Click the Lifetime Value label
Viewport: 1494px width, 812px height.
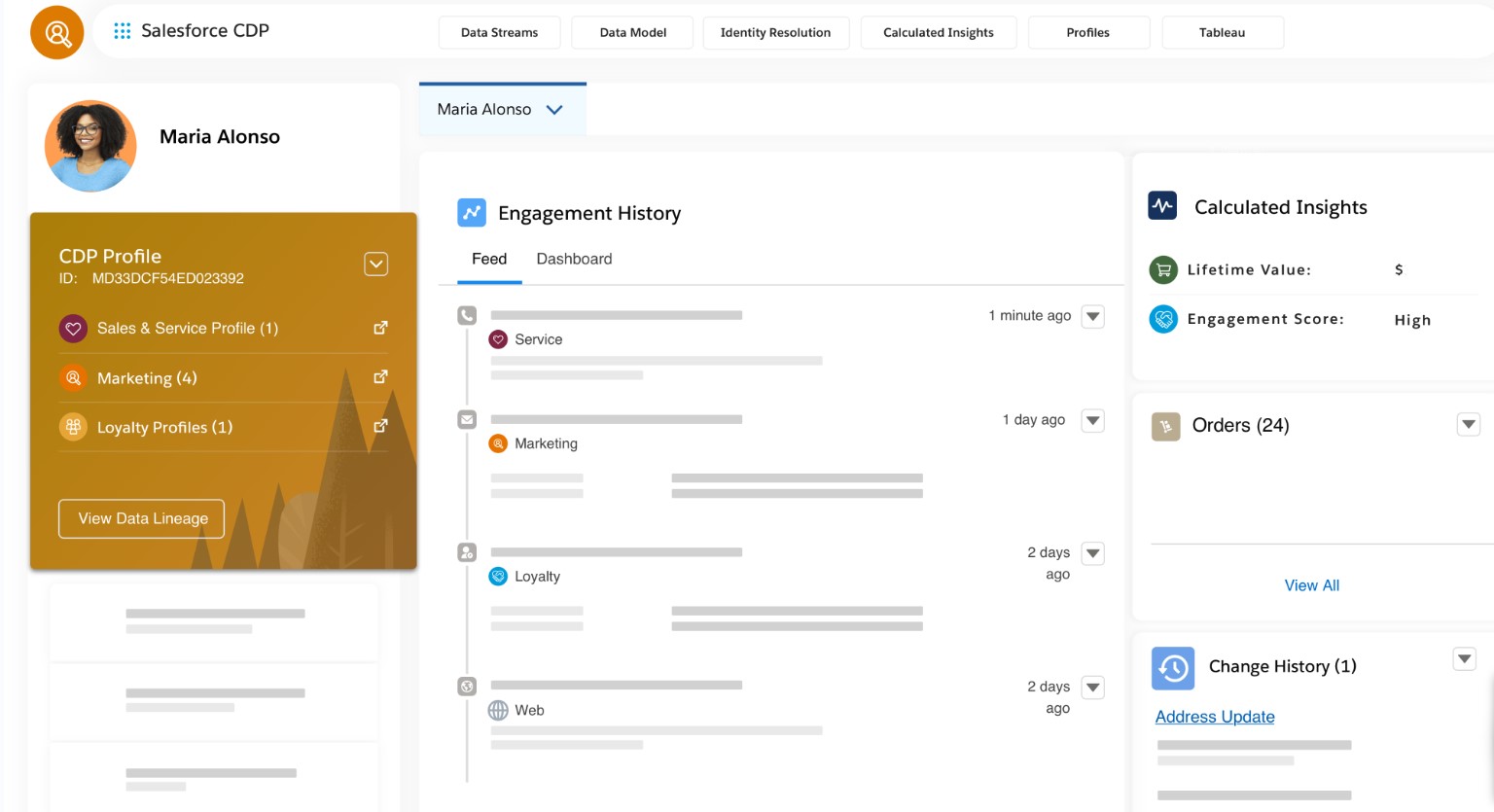[x=1249, y=269]
